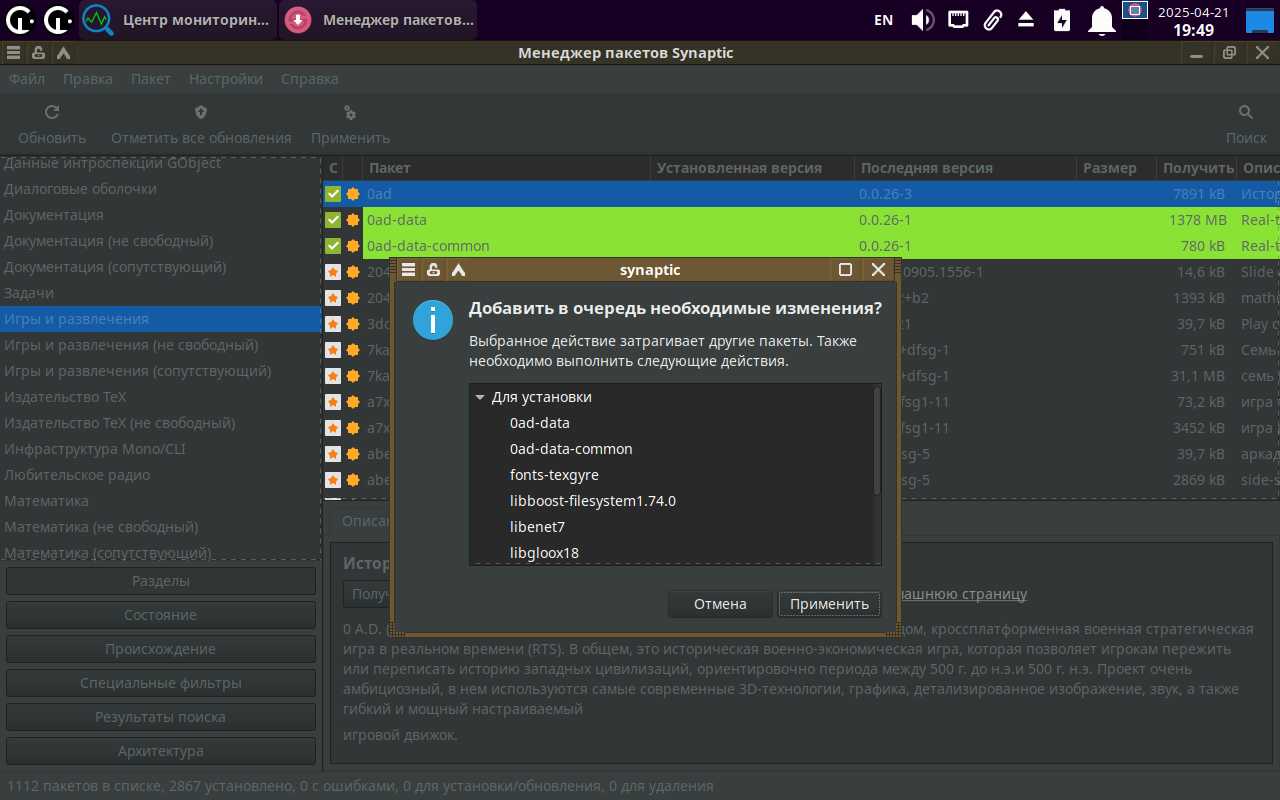Select fonts-texgyre in the dialog list
1280x800 pixels.
pos(554,475)
